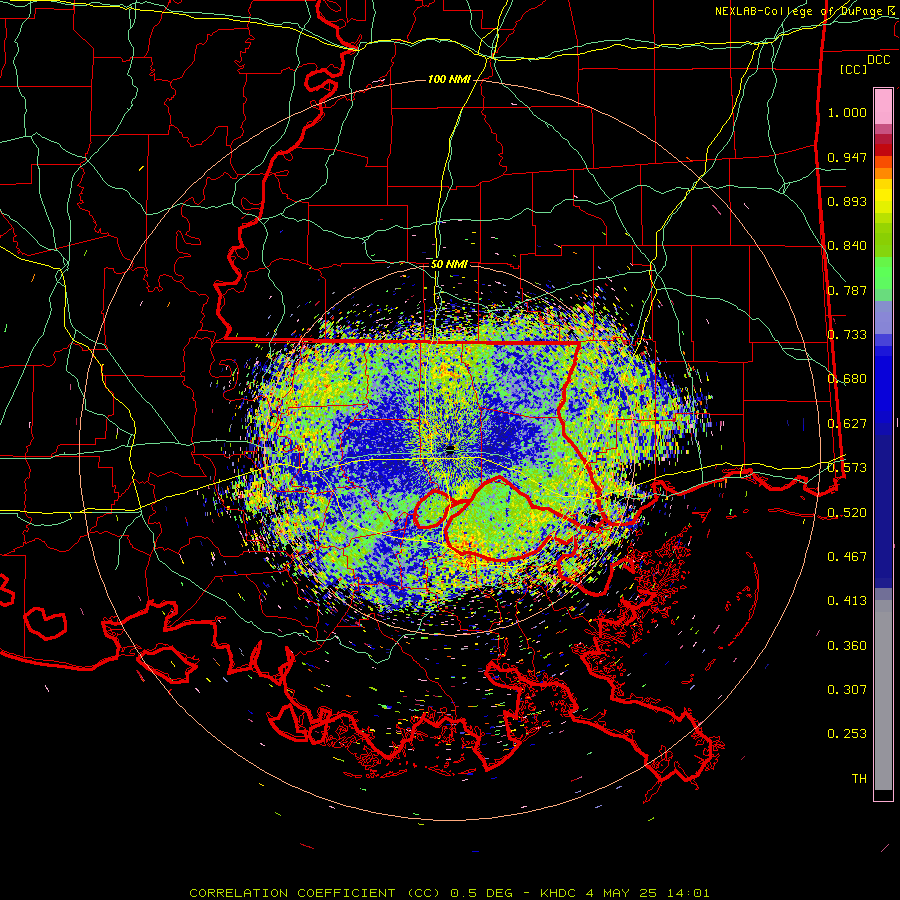The width and height of the screenshot is (900, 900).
Task: Click the radar site marker at ring center
Action: (449, 449)
